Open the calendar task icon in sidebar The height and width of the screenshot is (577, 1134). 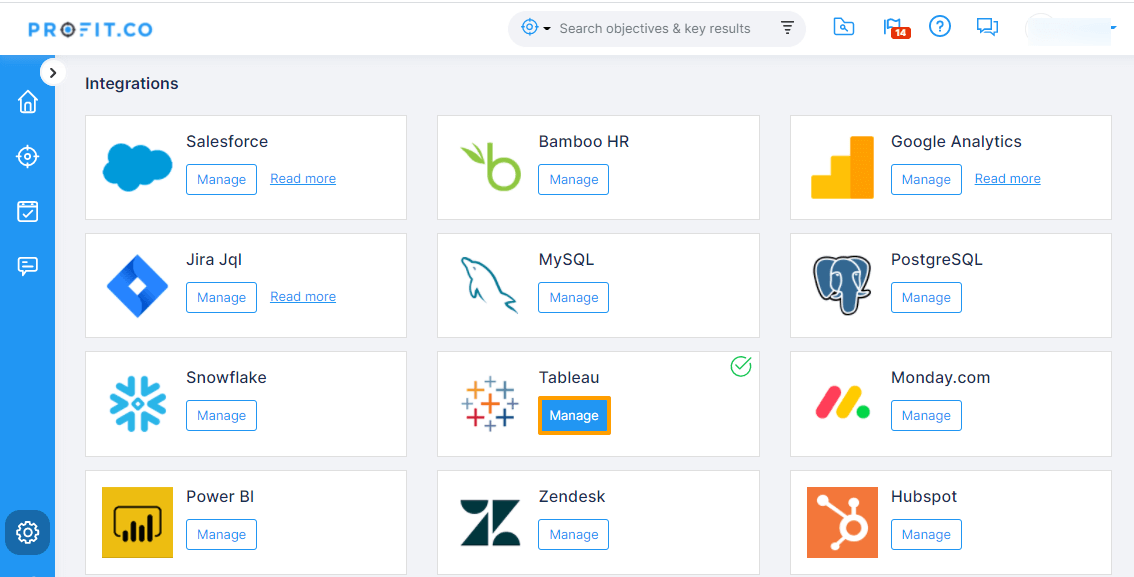[x=27, y=211]
